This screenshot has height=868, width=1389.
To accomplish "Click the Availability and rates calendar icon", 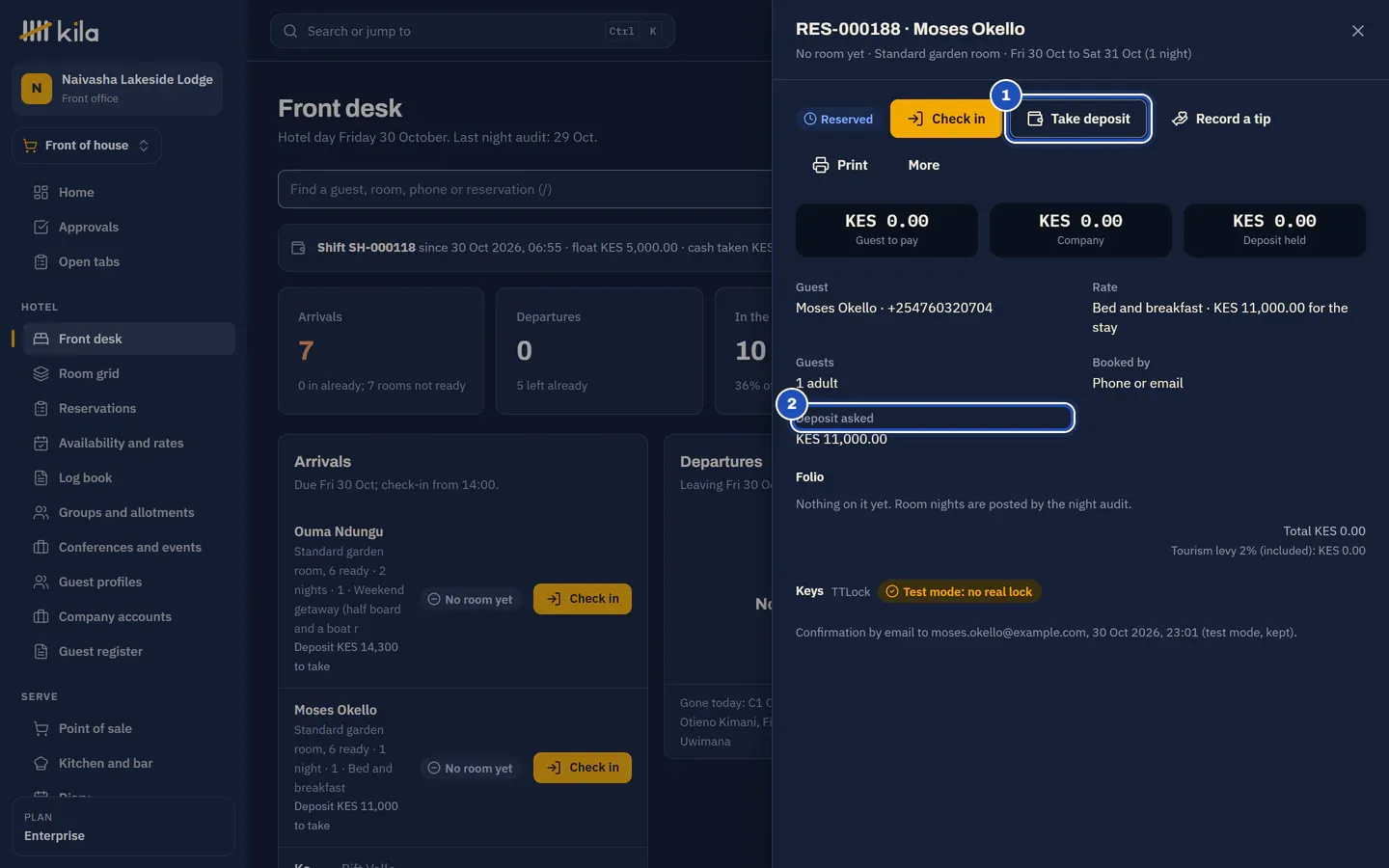I will click(x=41, y=443).
